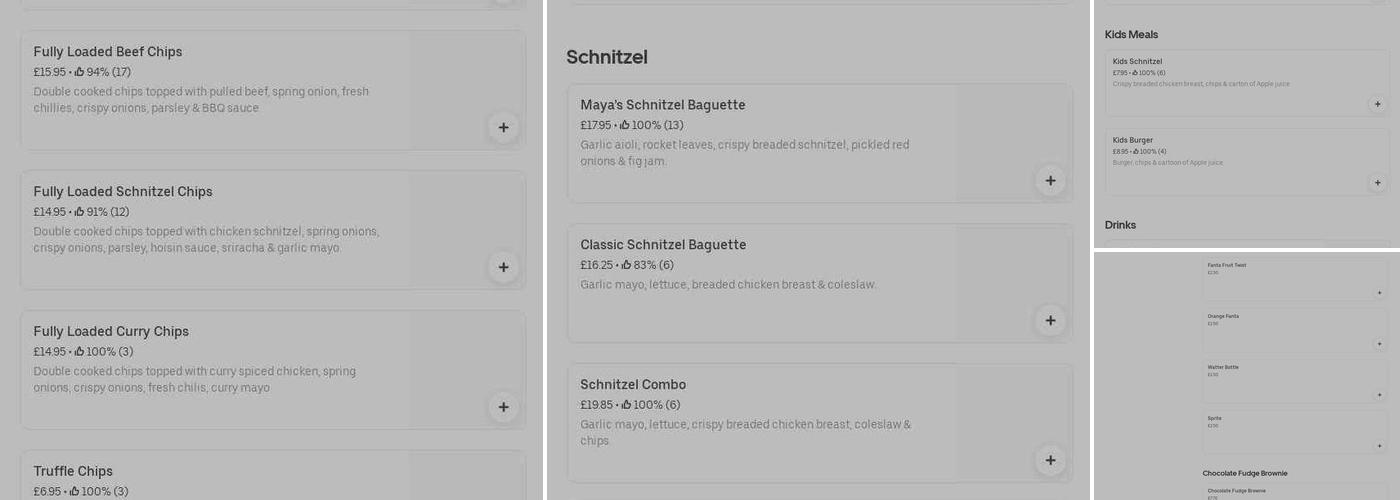This screenshot has width=1400, height=500.
Task: Click plus for Classic Schnitzel Baguette
Action: coord(1050,321)
